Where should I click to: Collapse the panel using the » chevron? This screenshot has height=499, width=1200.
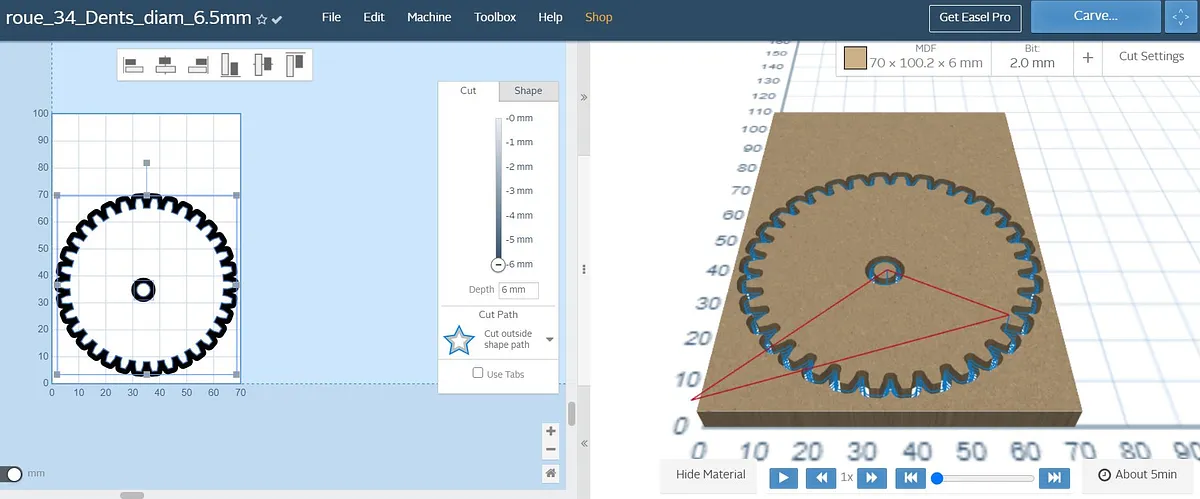(x=584, y=98)
